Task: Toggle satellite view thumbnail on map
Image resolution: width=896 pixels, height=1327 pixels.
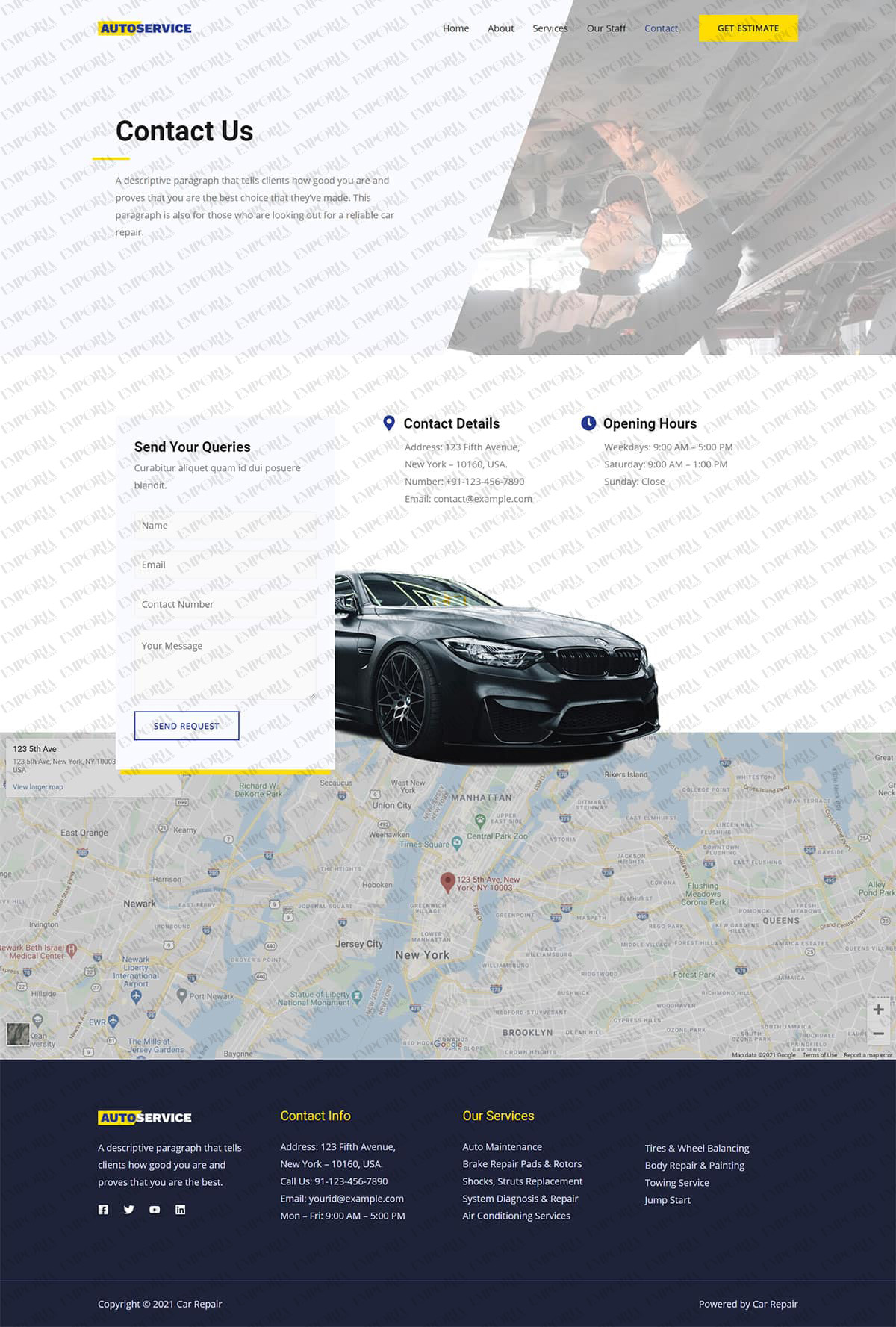Action: click(x=18, y=1034)
